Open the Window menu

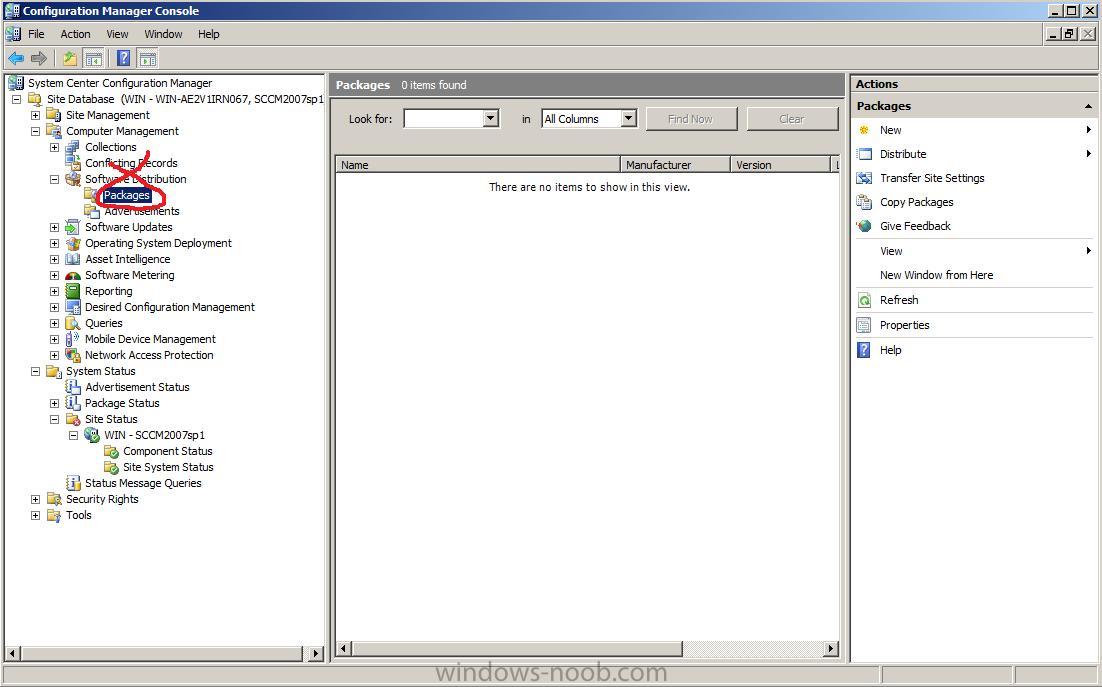[163, 34]
